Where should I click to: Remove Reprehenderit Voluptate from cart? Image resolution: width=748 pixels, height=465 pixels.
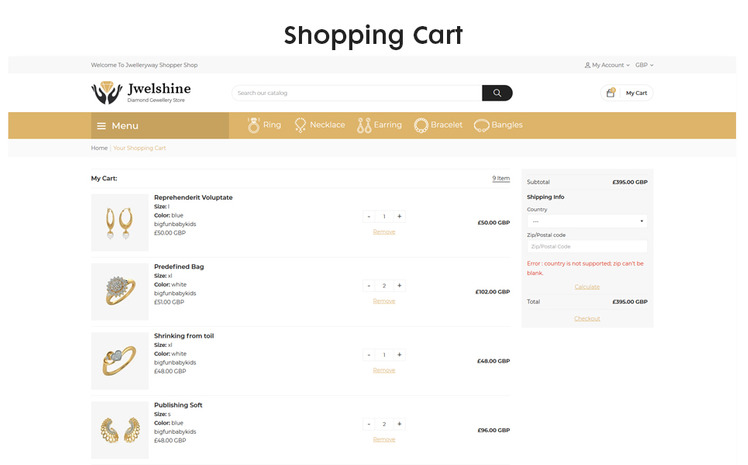[384, 232]
